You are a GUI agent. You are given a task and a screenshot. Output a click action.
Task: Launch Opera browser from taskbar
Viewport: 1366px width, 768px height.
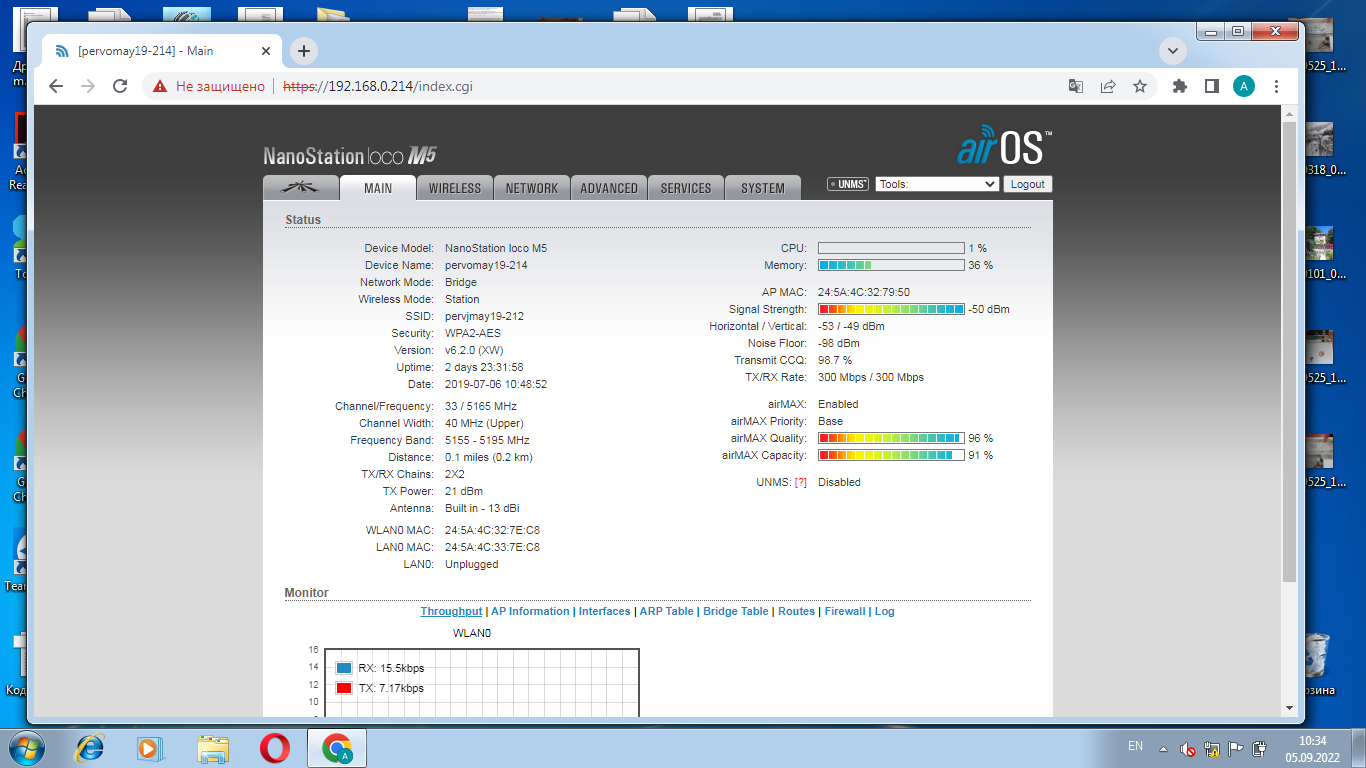click(275, 747)
